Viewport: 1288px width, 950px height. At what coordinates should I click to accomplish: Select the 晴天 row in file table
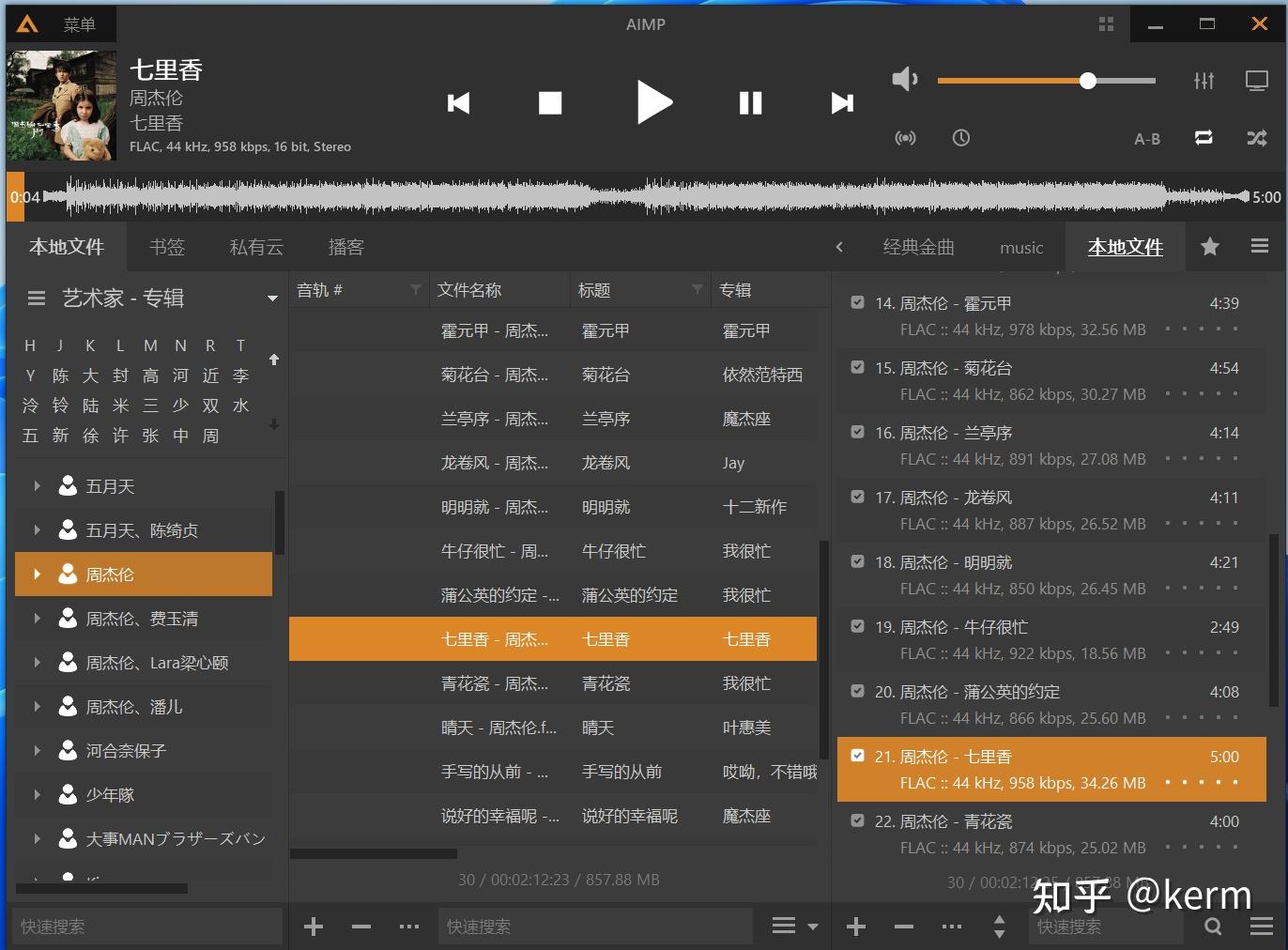tap(553, 728)
